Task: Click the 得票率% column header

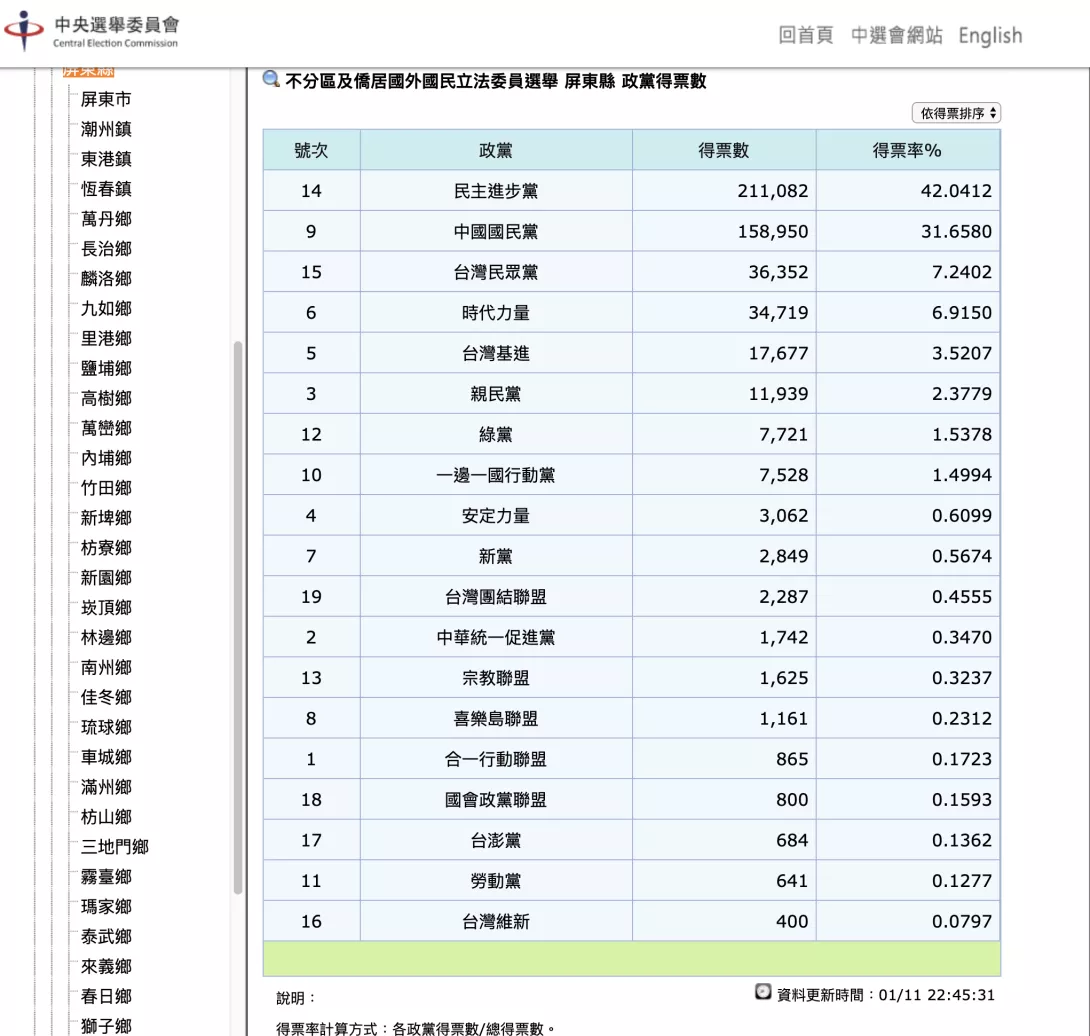Action: (907, 150)
